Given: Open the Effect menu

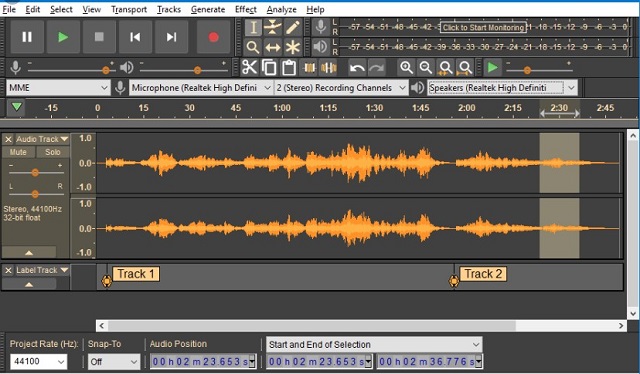Looking at the screenshot, I should click(x=246, y=9).
